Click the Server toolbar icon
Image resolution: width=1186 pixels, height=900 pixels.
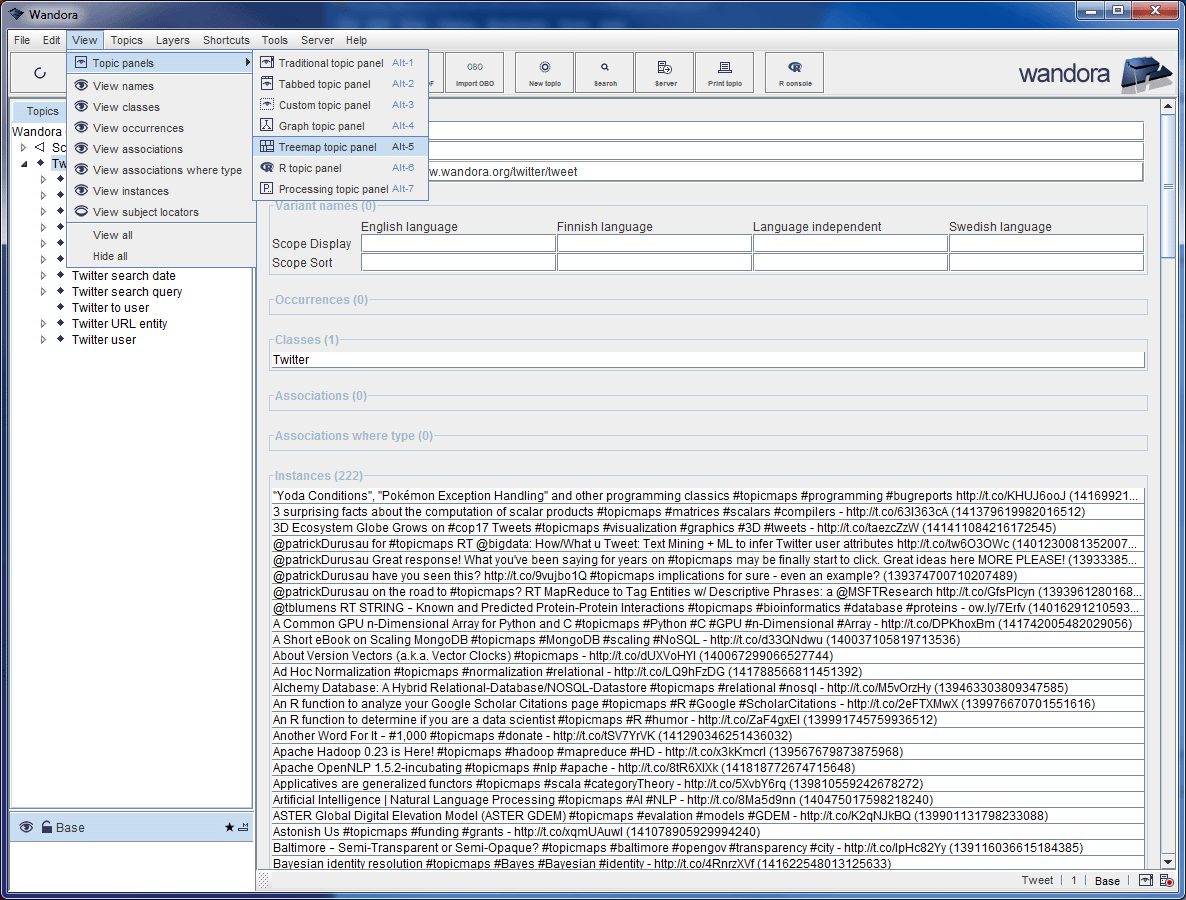coord(664,73)
